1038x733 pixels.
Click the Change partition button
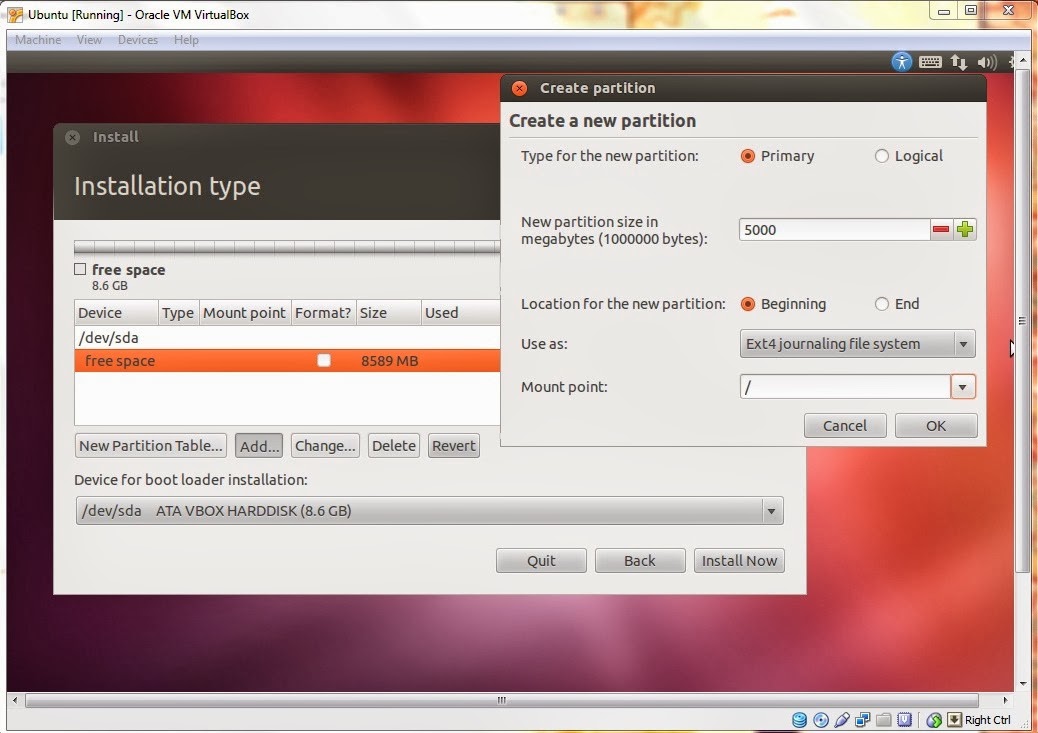coord(325,446)
